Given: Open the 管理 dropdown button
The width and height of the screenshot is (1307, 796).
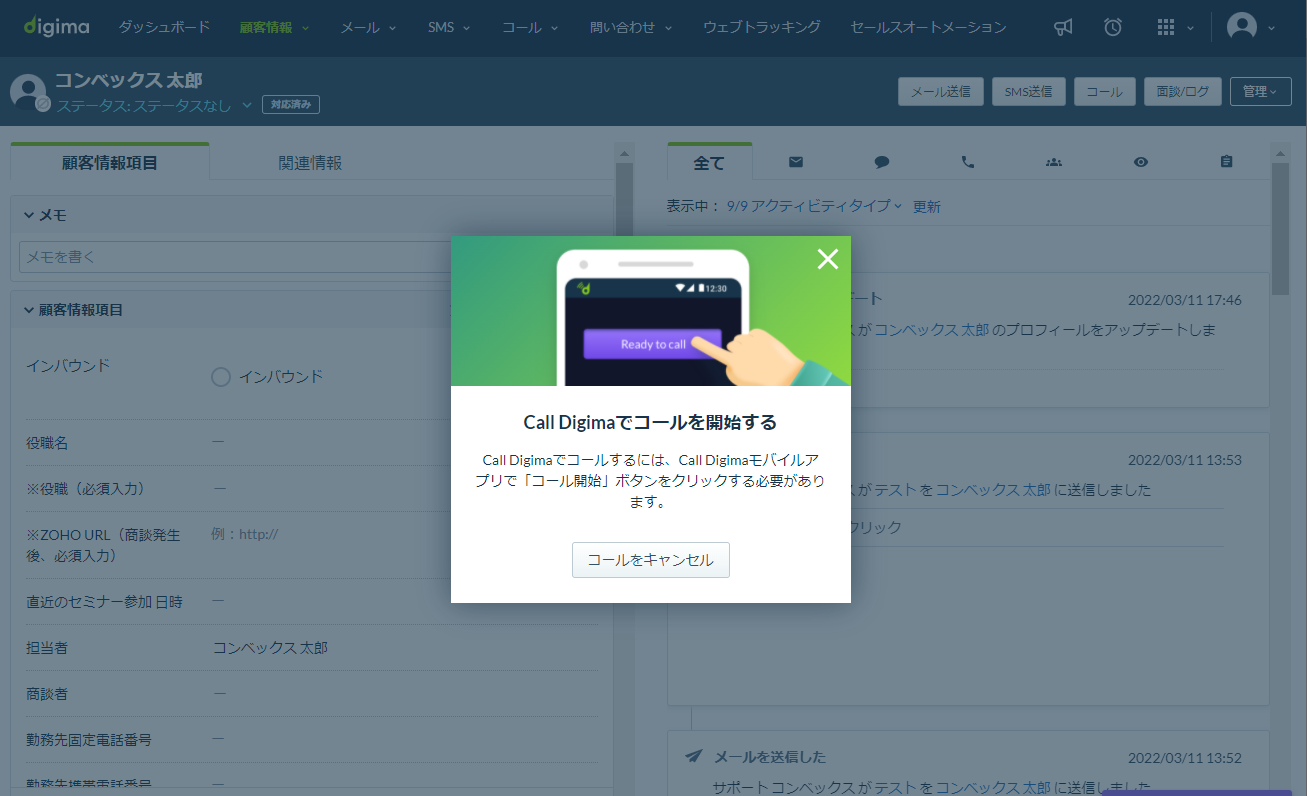Looking at the screenshot, I should [x=1260, y=92].
